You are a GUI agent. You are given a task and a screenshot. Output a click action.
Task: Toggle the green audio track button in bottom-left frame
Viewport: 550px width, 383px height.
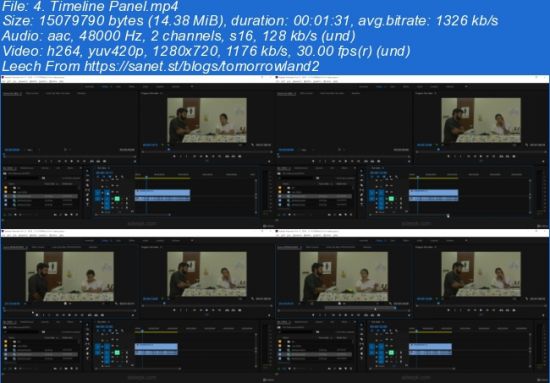click(117, 352)
